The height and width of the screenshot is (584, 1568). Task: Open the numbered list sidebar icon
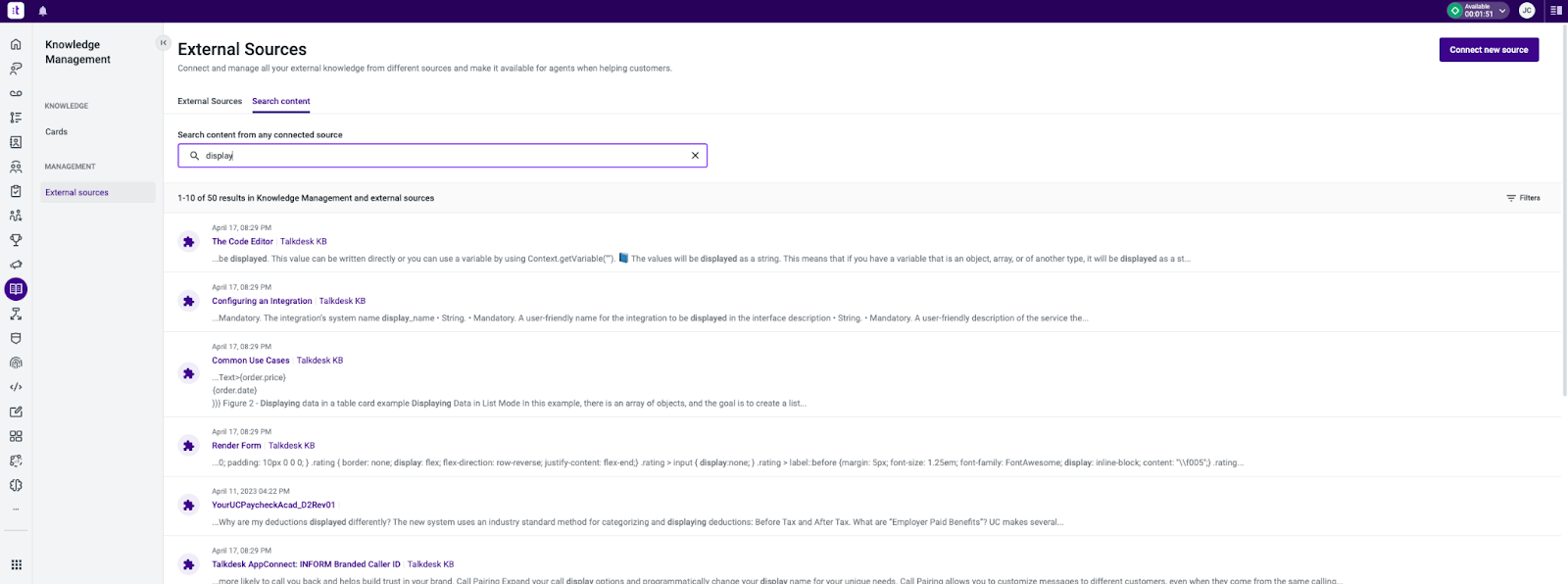[16, 118]
